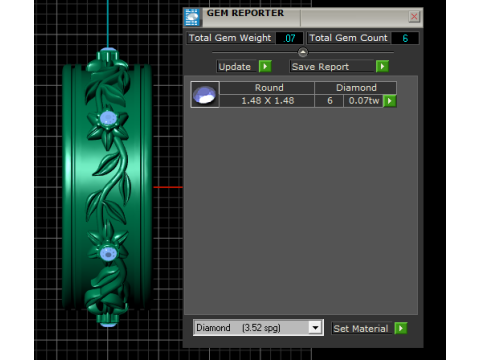Click the Total Gem Count label
This screenshot has width=480, height=360.
(348, 38)
